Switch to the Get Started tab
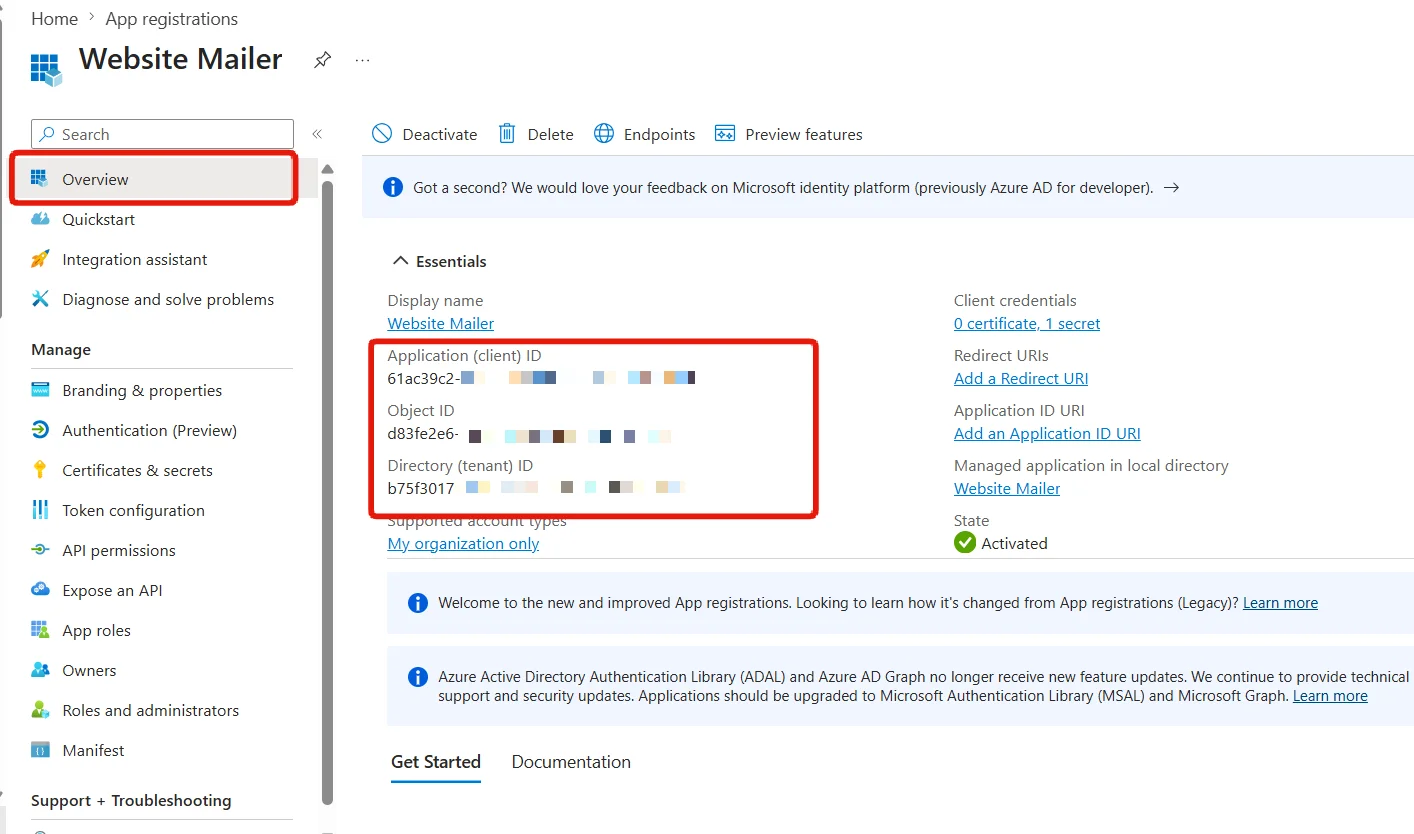The image size is (1414, 834). click(436, 762)
